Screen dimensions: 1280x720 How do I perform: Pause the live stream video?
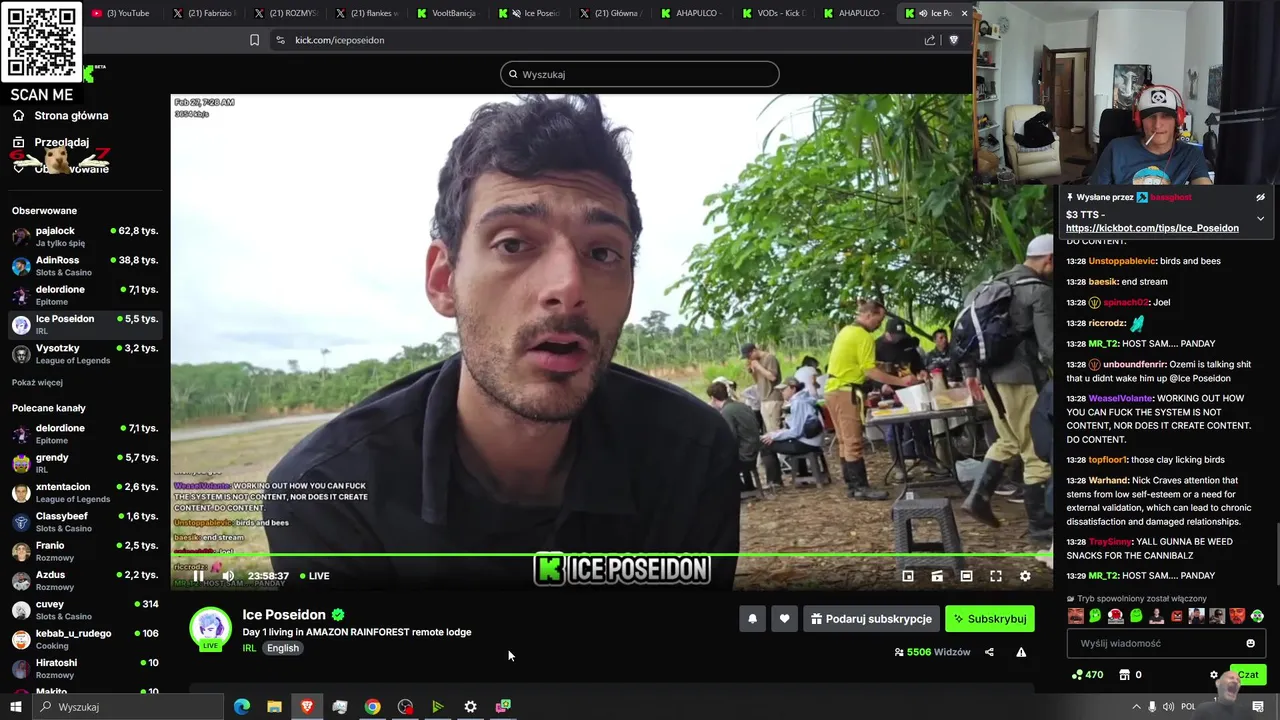pos(198,576)
